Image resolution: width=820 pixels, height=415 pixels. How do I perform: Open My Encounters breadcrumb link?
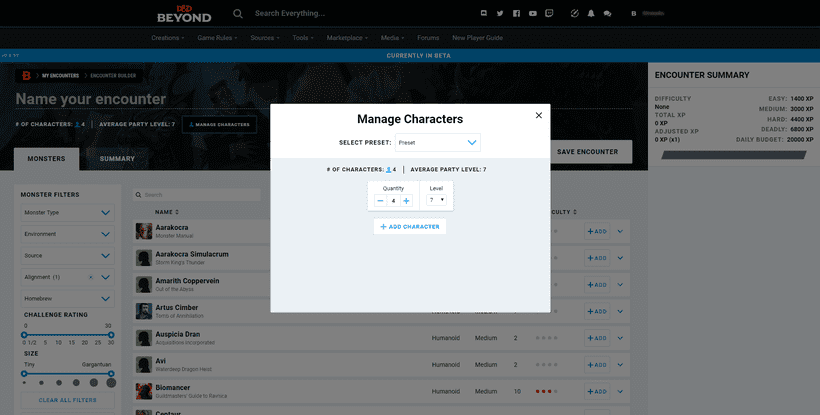pyautogui.click(x=60, y=76)
